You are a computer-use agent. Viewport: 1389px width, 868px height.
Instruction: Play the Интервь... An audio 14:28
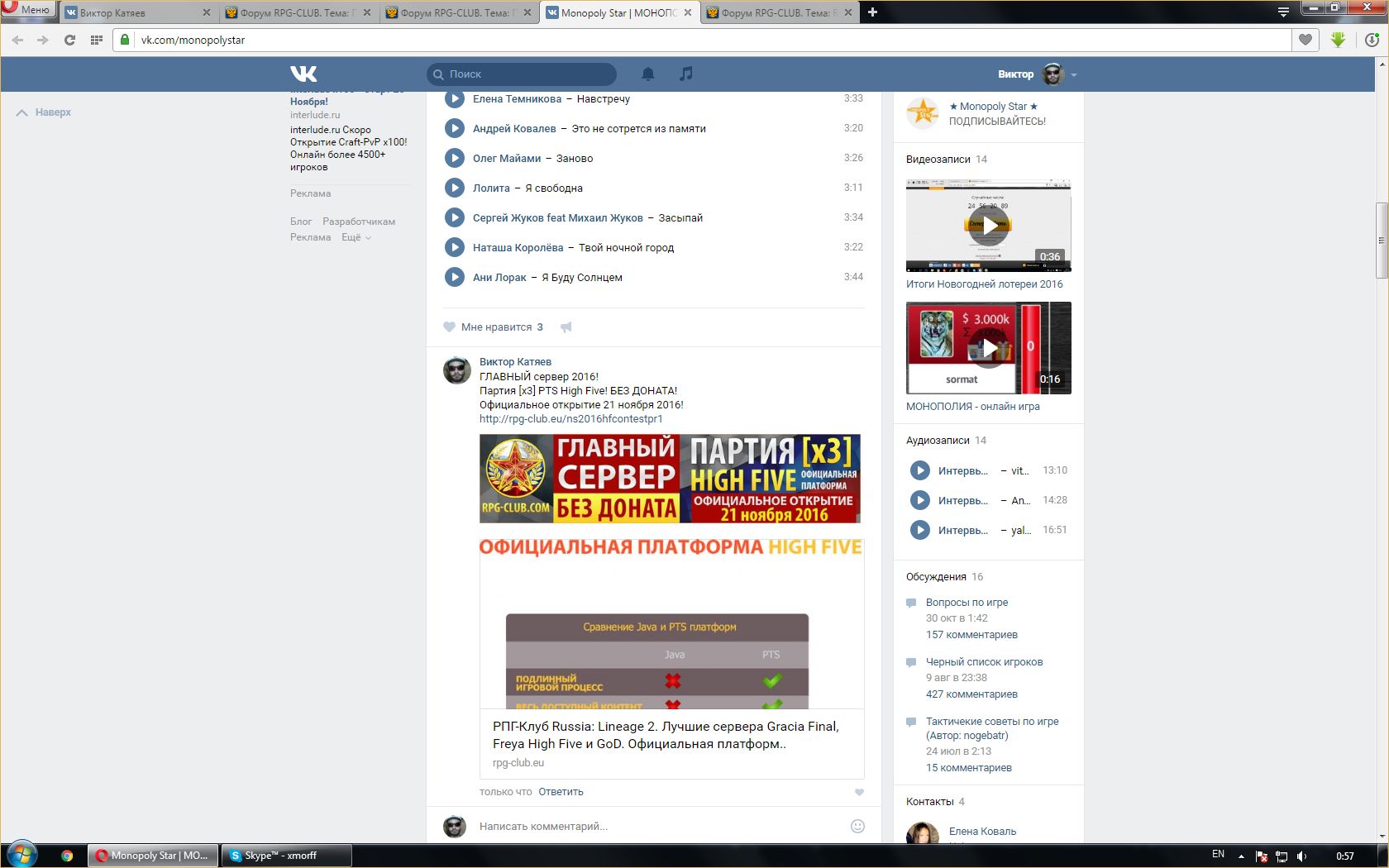coord(919,500)
